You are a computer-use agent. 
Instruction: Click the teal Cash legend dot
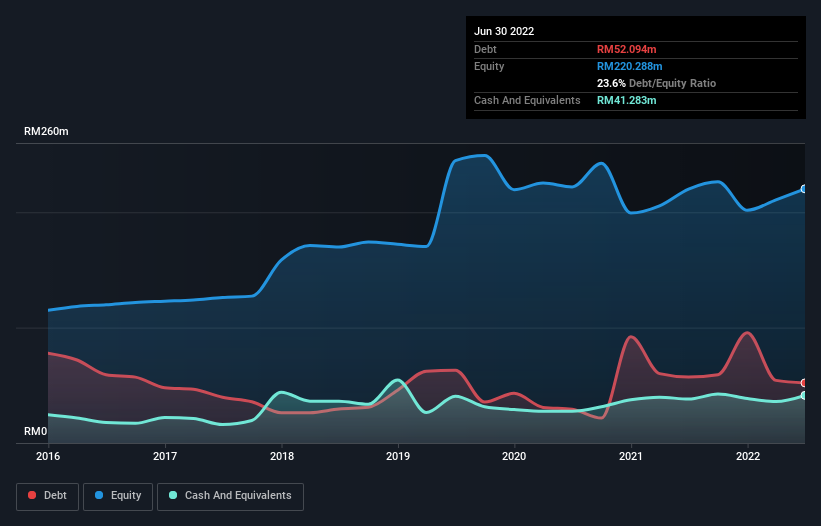point(173,495)
